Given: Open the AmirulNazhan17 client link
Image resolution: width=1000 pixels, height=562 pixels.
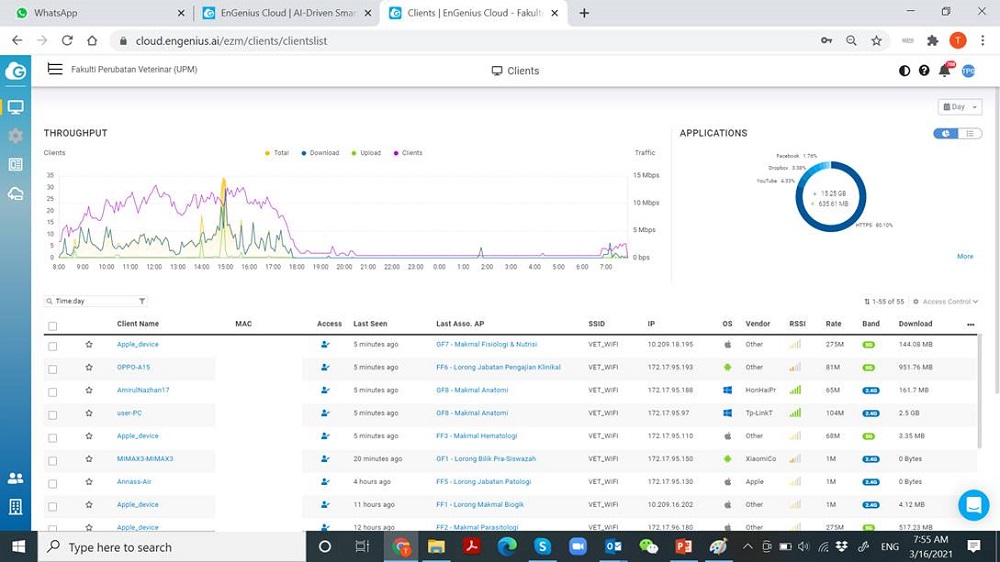Looking at the screenshot, I should tap(143, 390).
